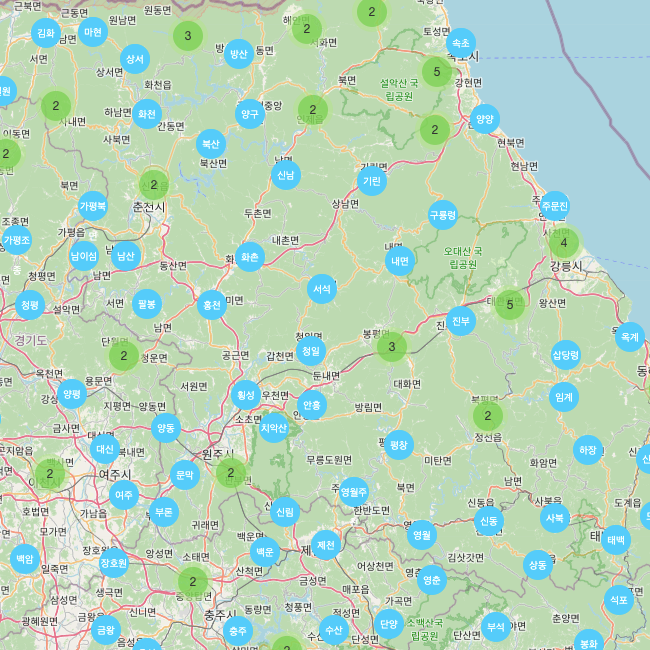
Task: Click the 남이섬 marker
Action: pyautogui.click(x=84, y=255)
